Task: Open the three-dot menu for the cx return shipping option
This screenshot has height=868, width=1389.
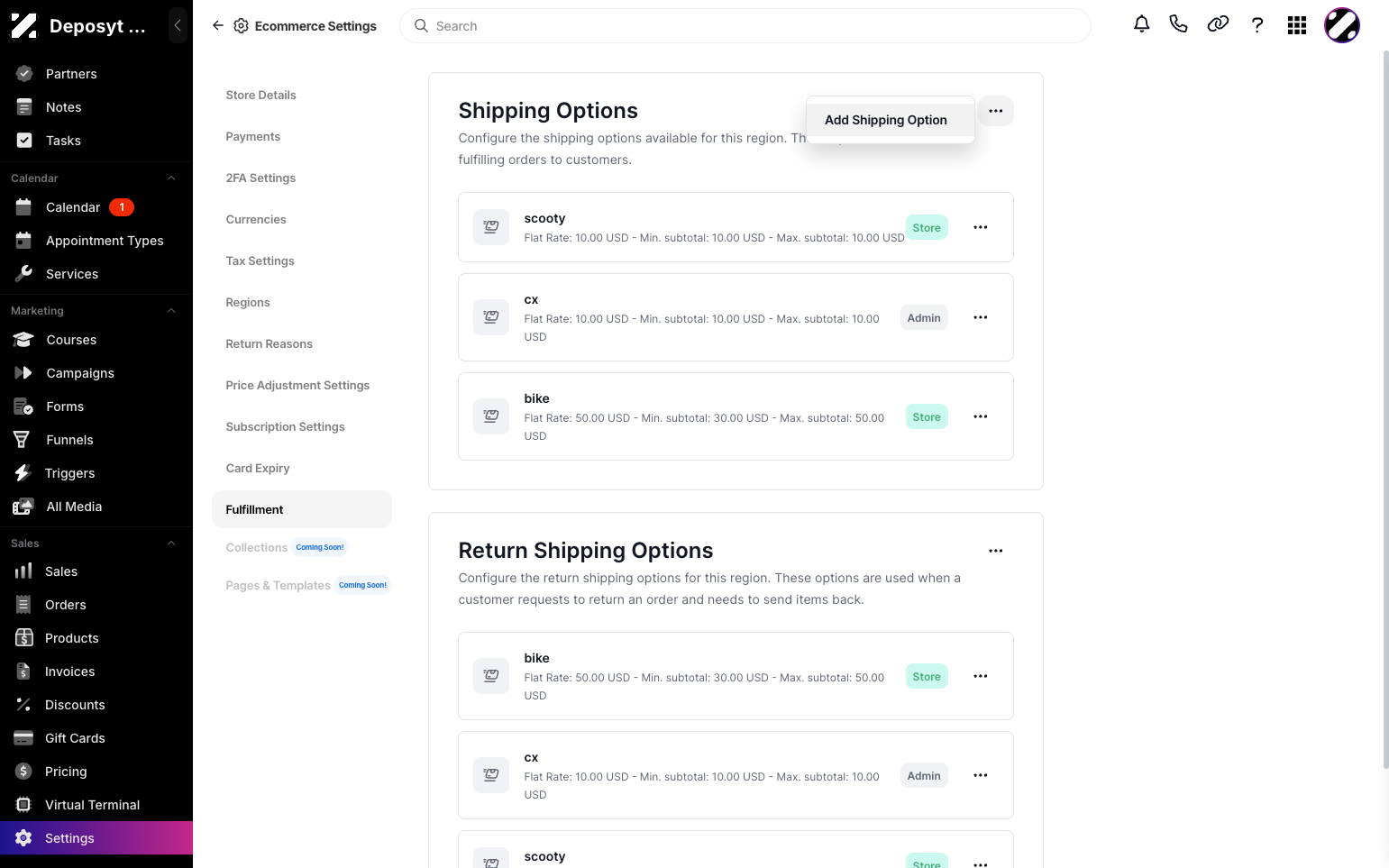Action: click(981, 775)
